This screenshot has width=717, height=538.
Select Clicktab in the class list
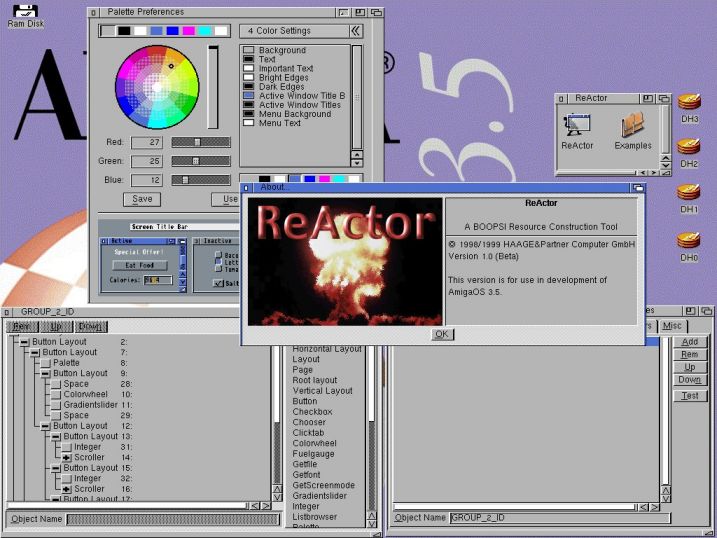tap(308, 433)
